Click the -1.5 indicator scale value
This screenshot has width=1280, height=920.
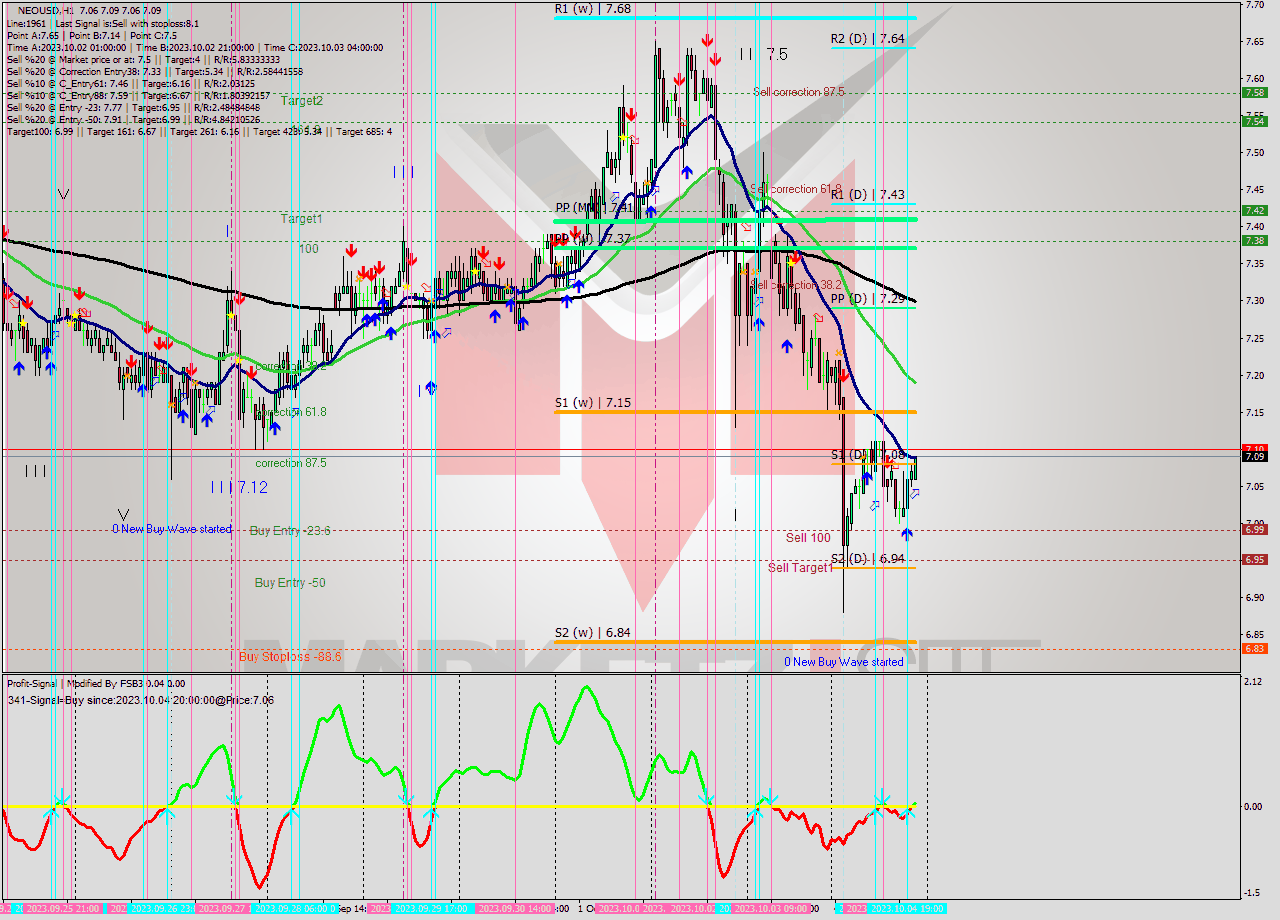click(x=1251, y=893)
